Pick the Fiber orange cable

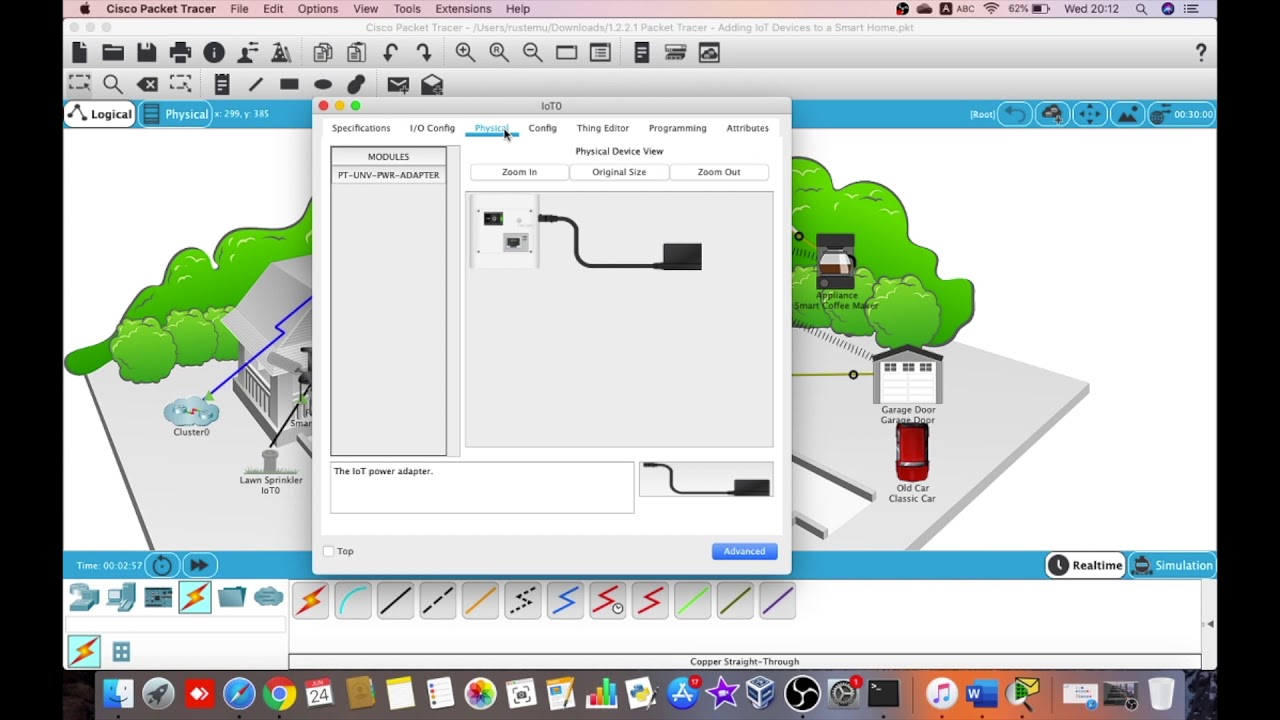coord(480,601)
